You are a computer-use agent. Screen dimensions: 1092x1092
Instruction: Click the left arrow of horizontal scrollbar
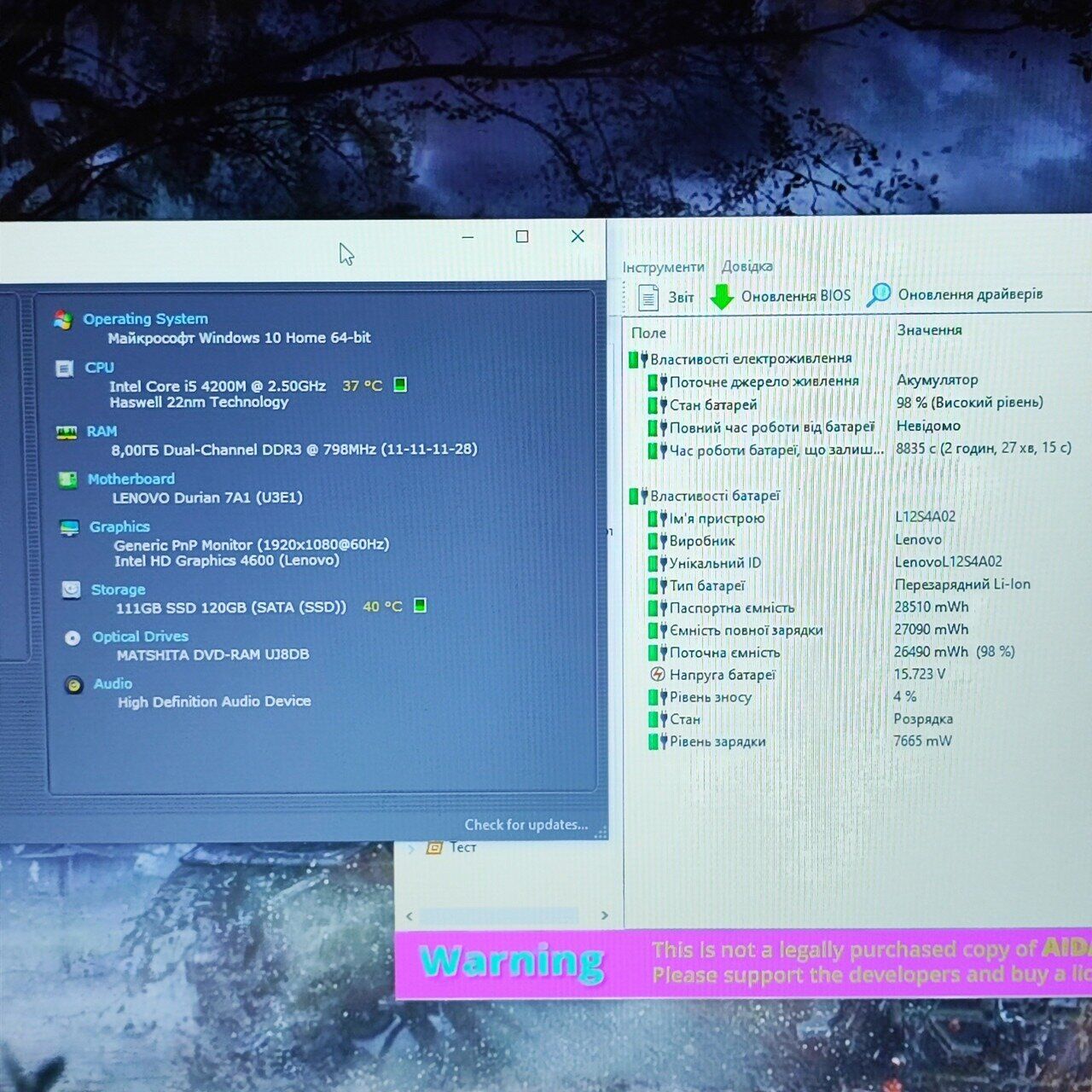click(409, 916)
